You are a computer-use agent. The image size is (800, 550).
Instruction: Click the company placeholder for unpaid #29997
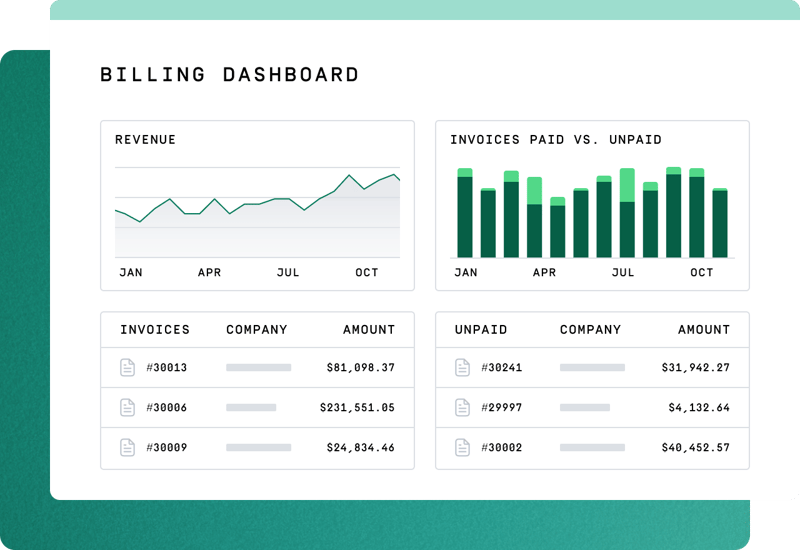pos(585,407)
